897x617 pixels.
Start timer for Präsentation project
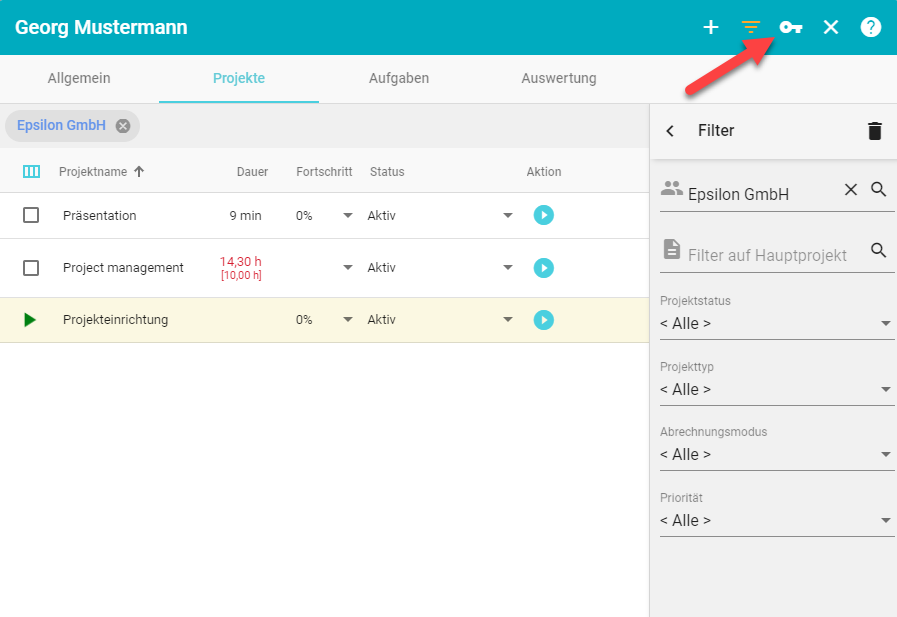point(543,215)
